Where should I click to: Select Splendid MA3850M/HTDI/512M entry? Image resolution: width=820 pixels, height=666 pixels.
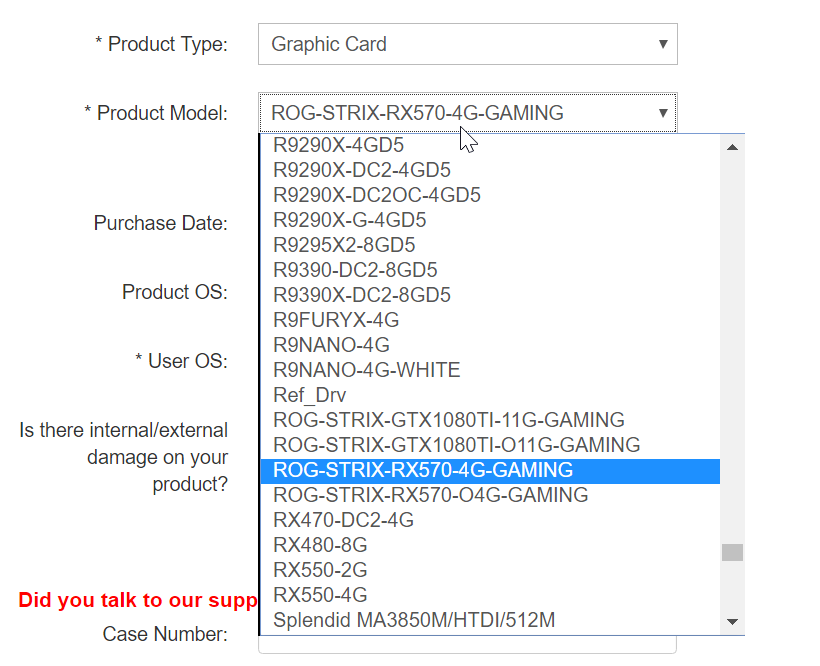490,620
